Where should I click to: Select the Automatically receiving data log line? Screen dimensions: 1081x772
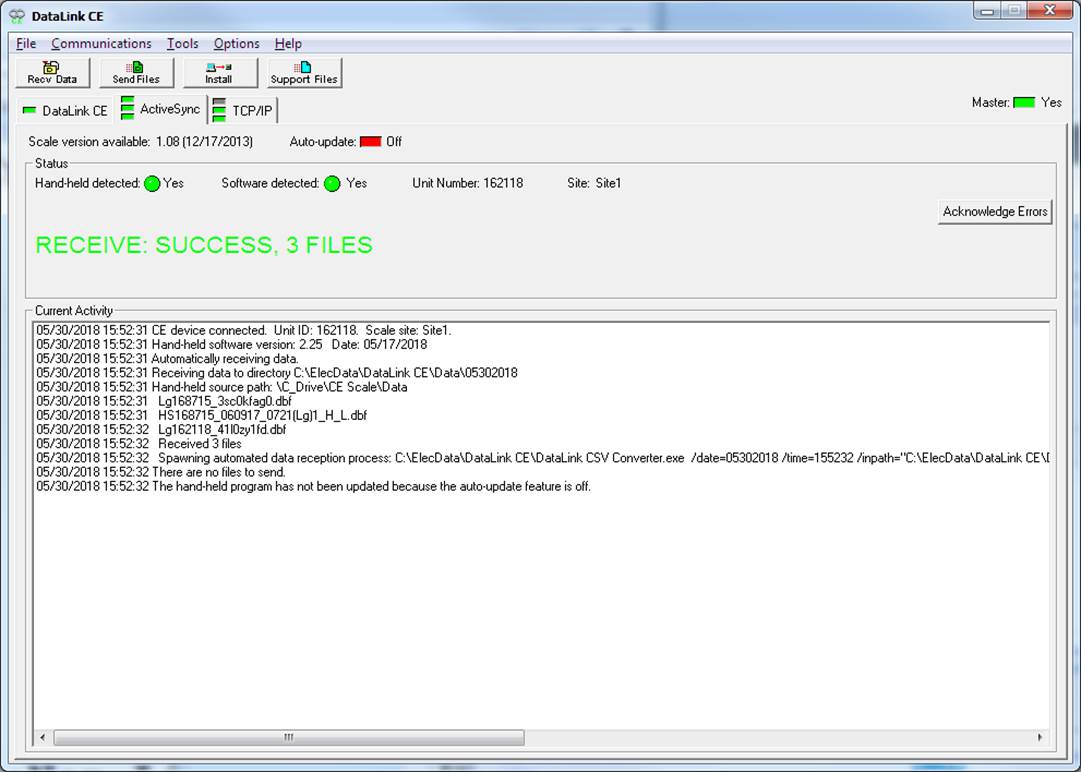(168, 358)
